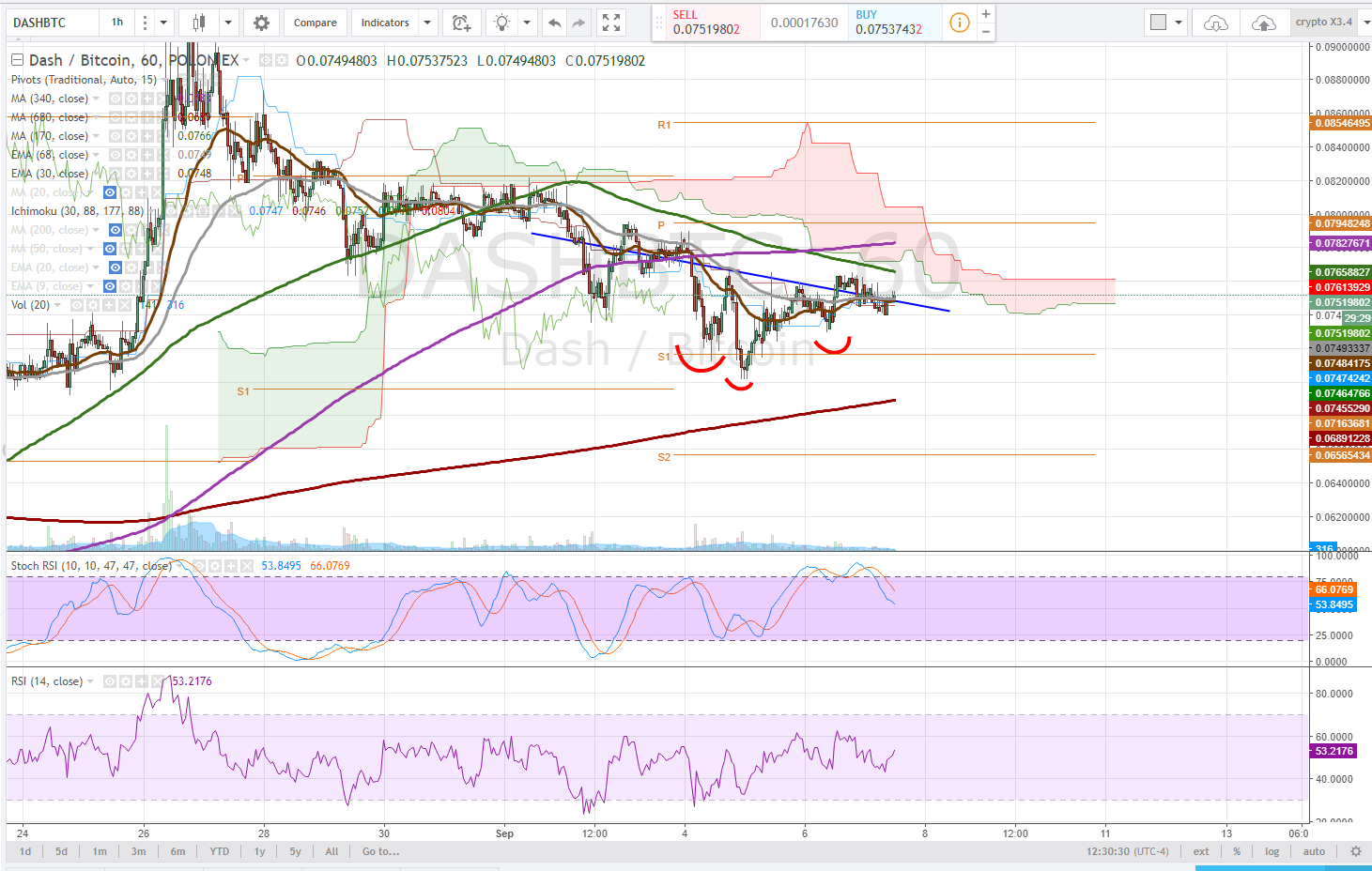Screen dimensions: 1372x871
Task: Select the 1m time range
Action: click(100, 851)
